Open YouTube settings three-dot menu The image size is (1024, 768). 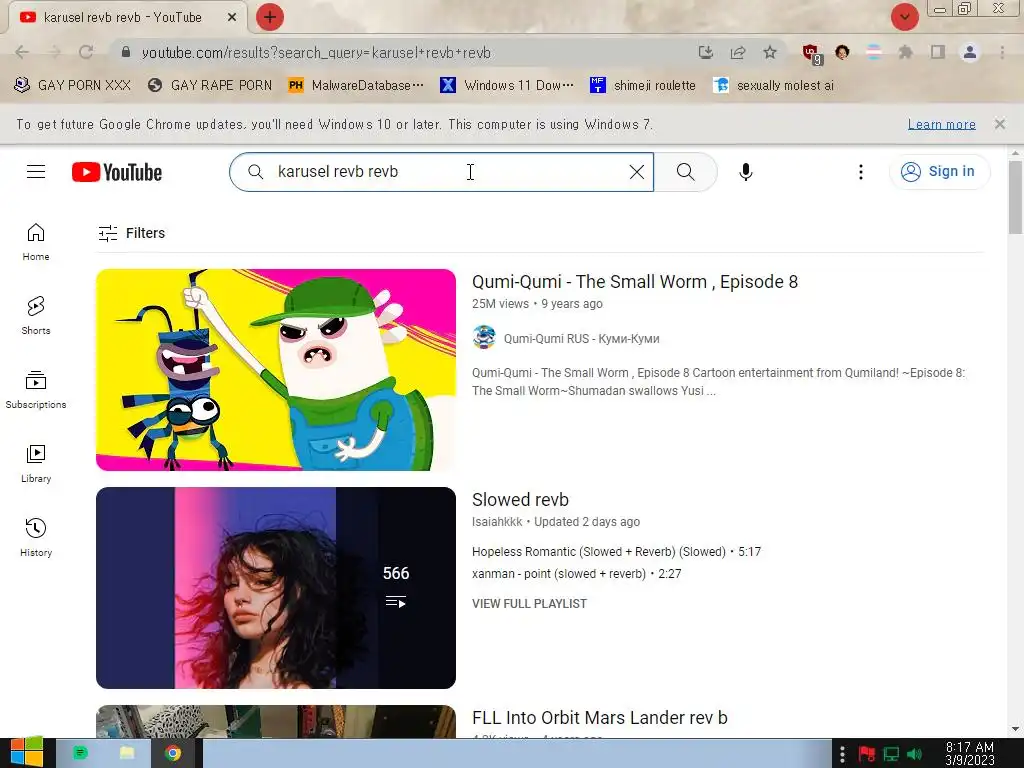point(861,172)
